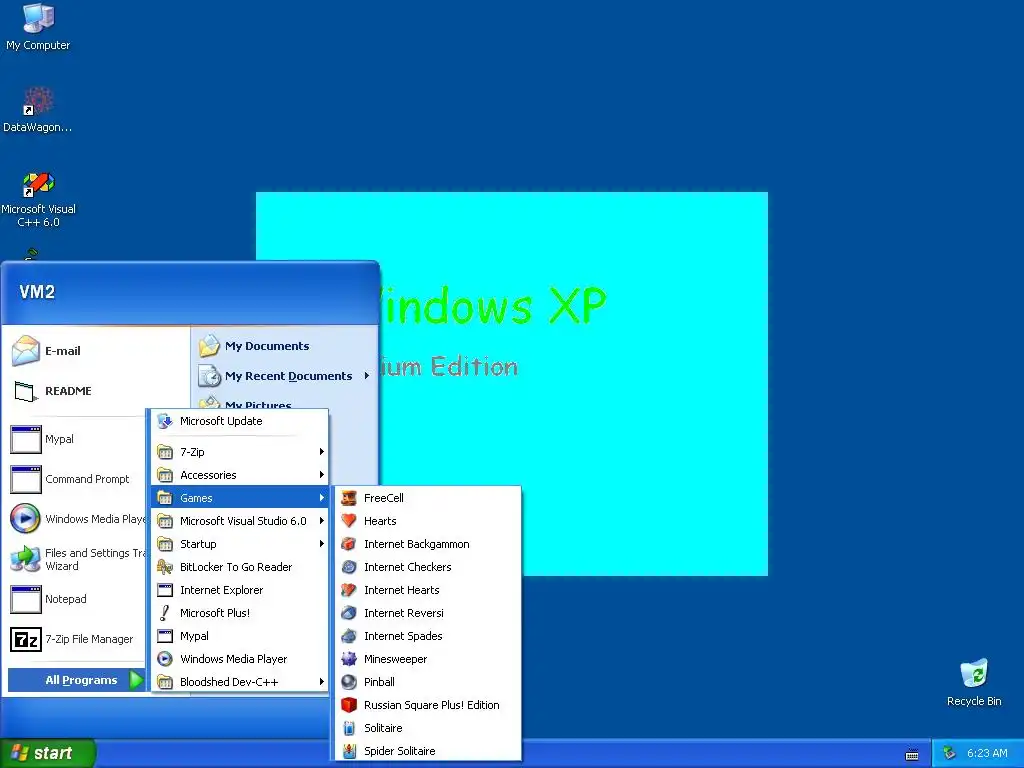
Task: Expand My Recent Documents arrow
Action: click(x=366, y=376)
